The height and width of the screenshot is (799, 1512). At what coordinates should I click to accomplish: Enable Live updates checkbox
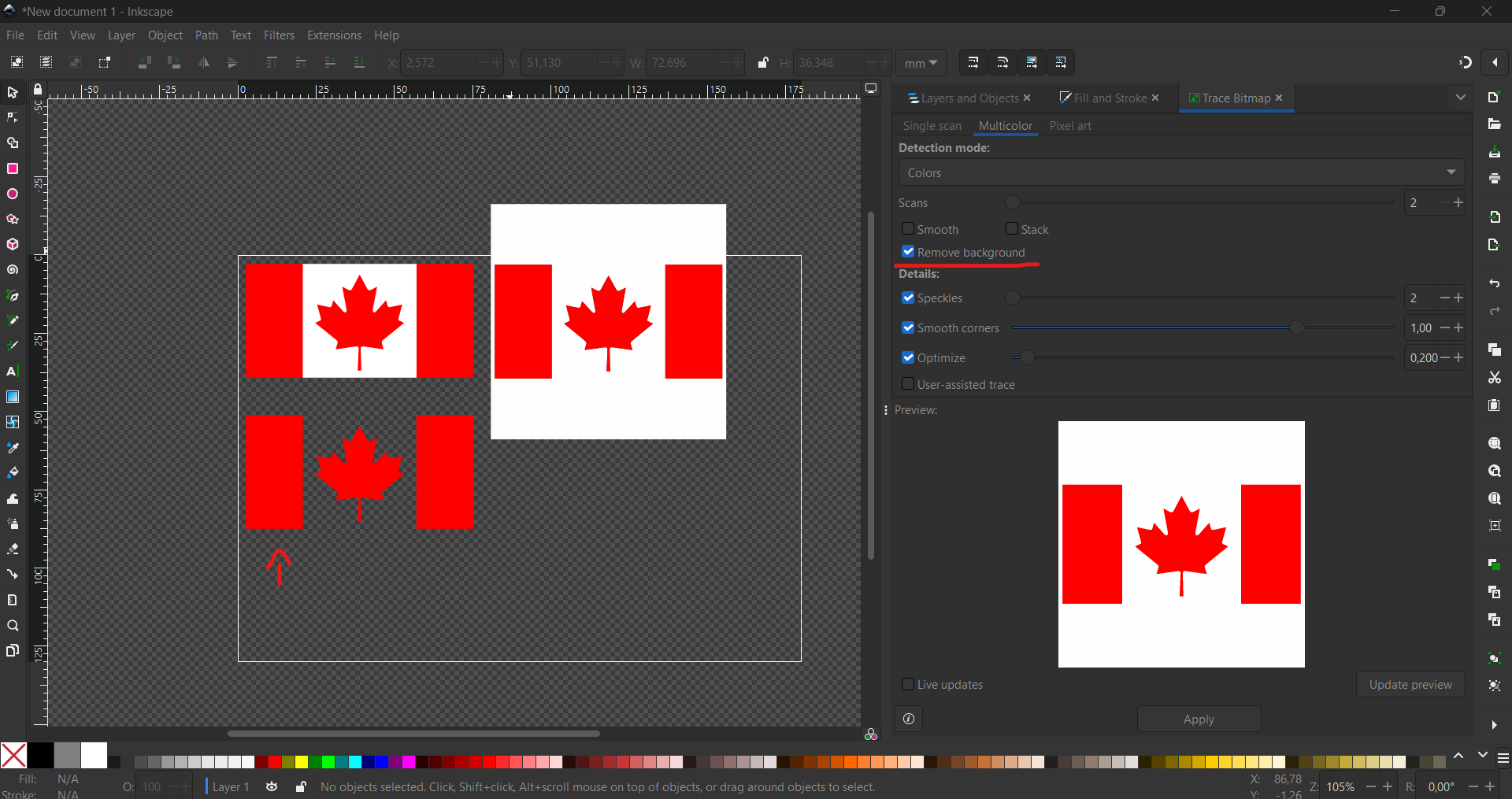(908, 684)
